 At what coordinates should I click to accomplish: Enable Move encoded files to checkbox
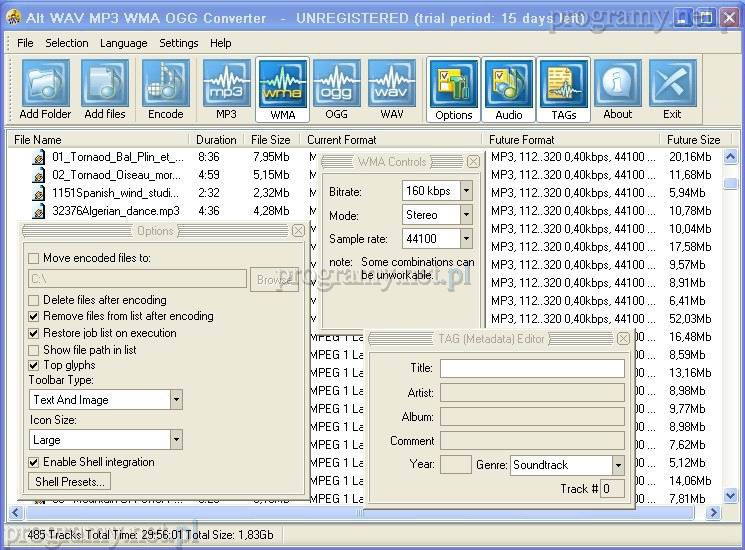[x=34, y=258]
